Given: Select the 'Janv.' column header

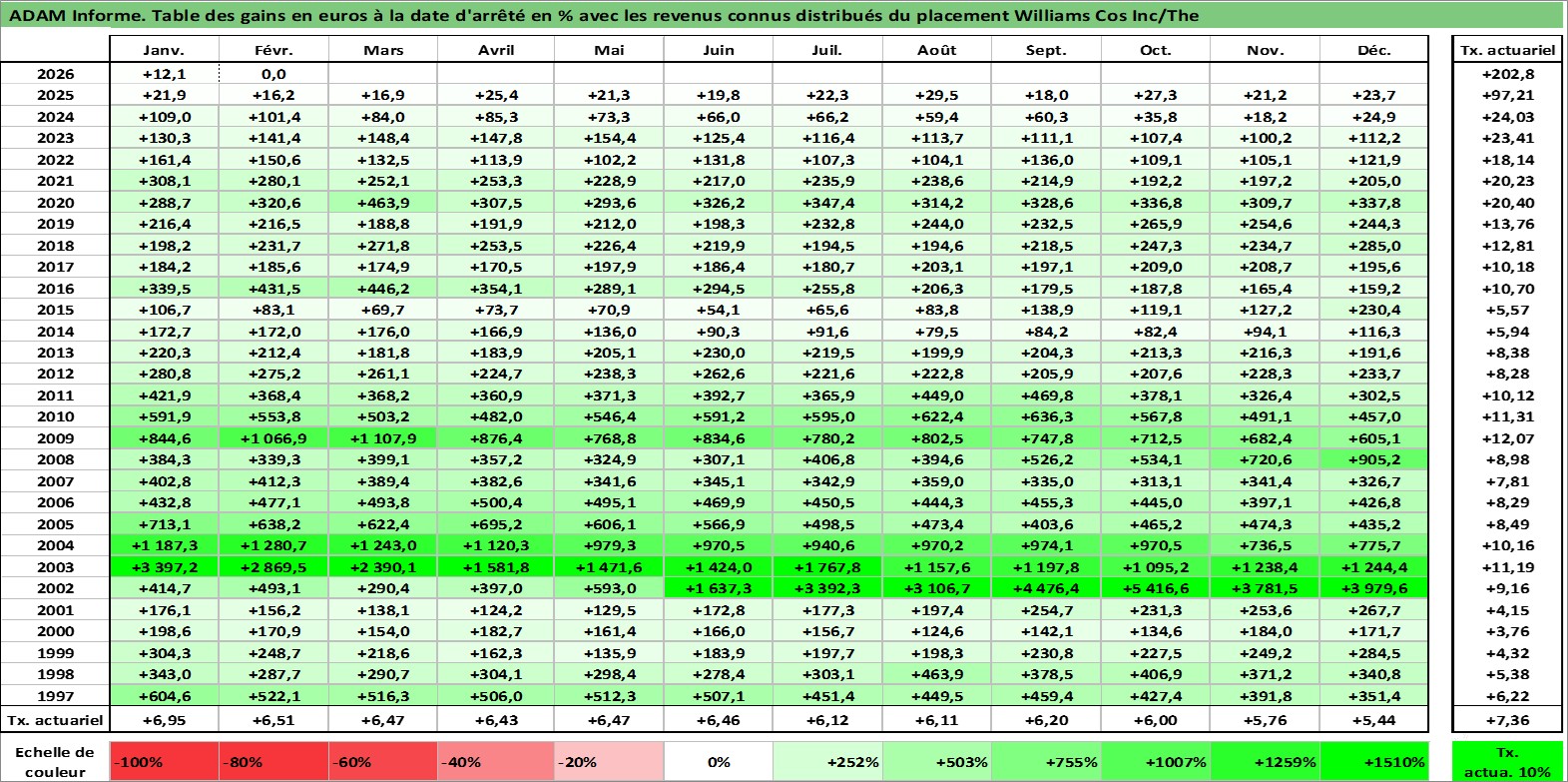Looking at the screenshot, I should (x=164, y=50).
